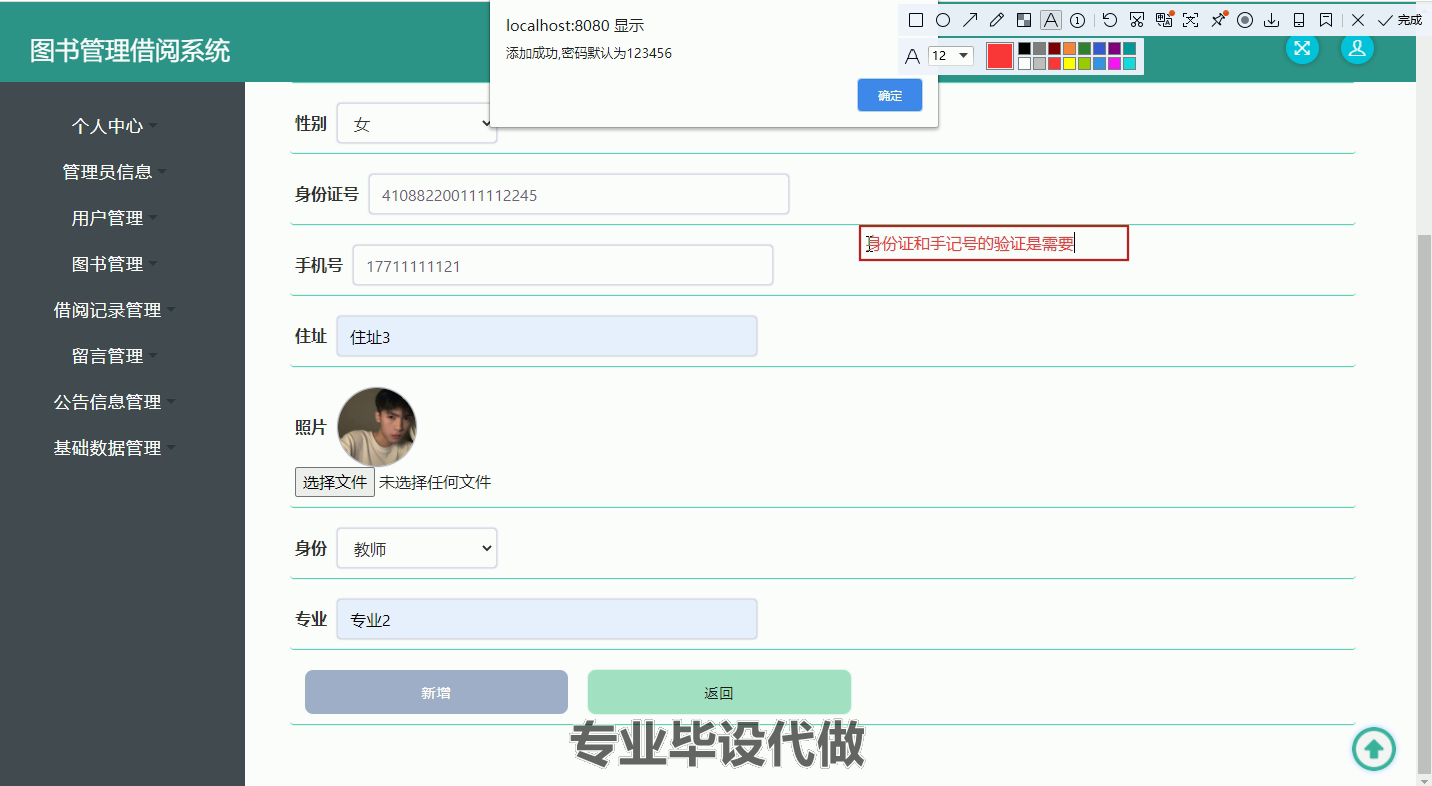Start screen recording from toolbar
Viewport: 1432px width, 786px height.
coord(1245,20)
